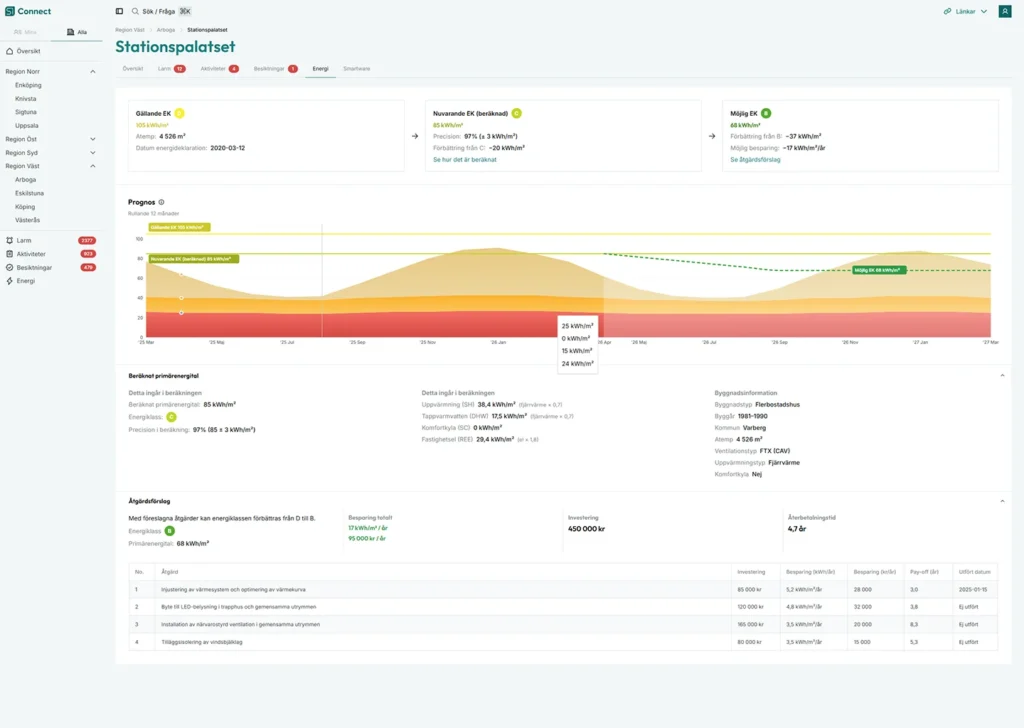The image size is (1024, 728).
Task: Collapse the Åtgärdsförslag section
Action: (x=1002, y=501)
